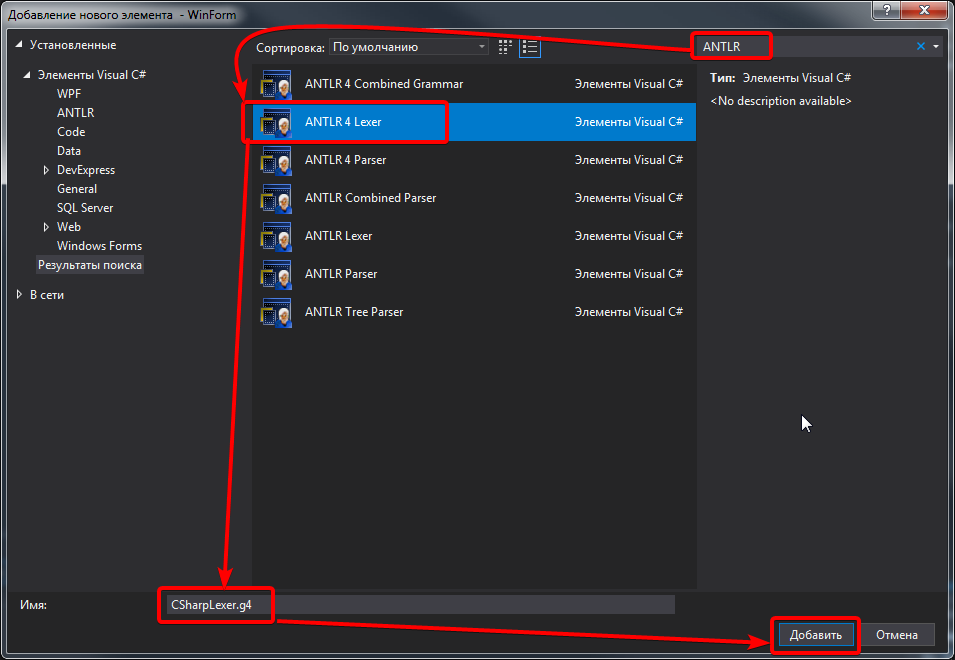Switch to small icons list view
Image resolution: width=955 pixels, height=660 pixels.
(530, 47)
